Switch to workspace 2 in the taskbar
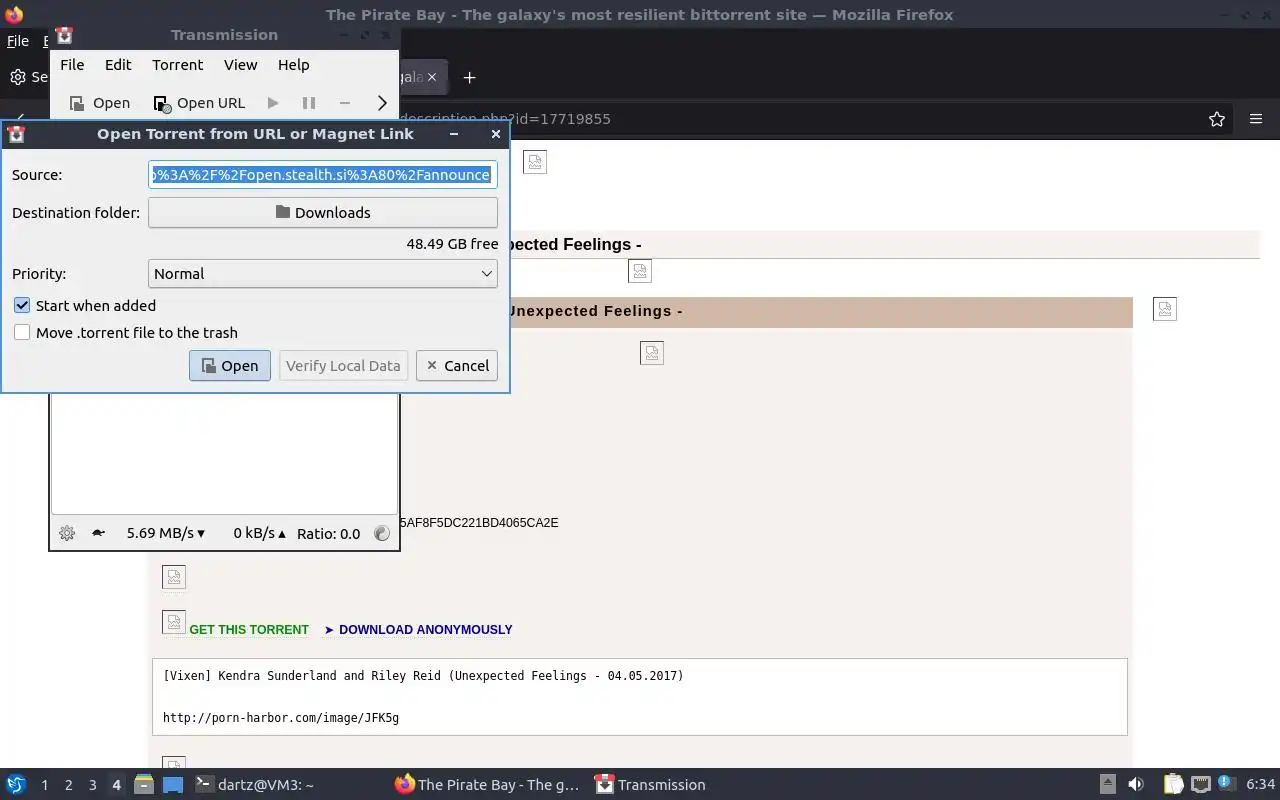 pos(68,785)
